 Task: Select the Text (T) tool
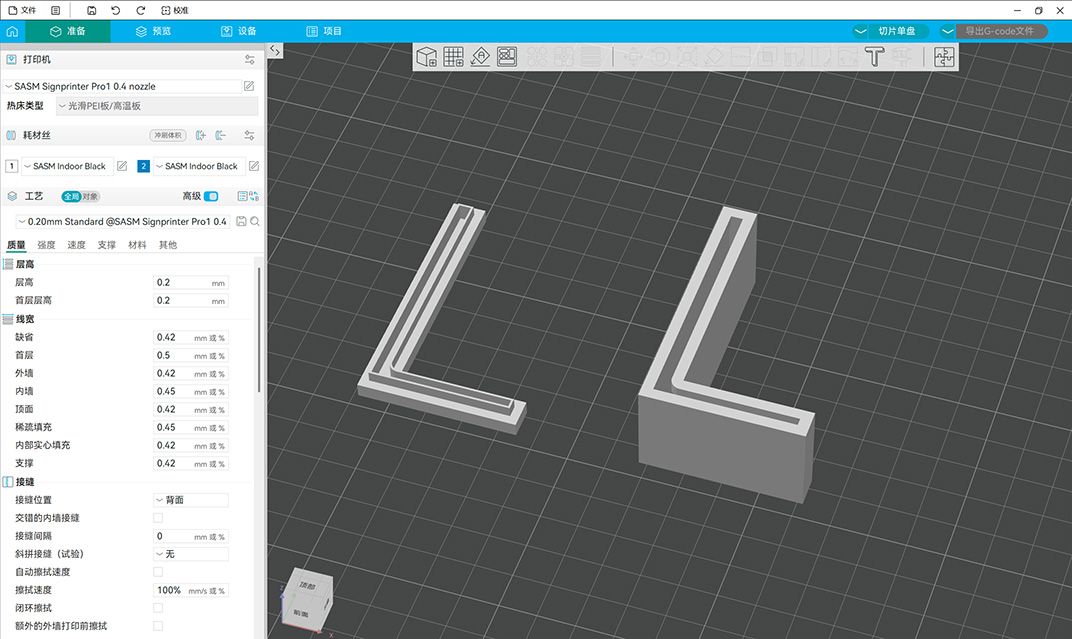tap(875, 57)
